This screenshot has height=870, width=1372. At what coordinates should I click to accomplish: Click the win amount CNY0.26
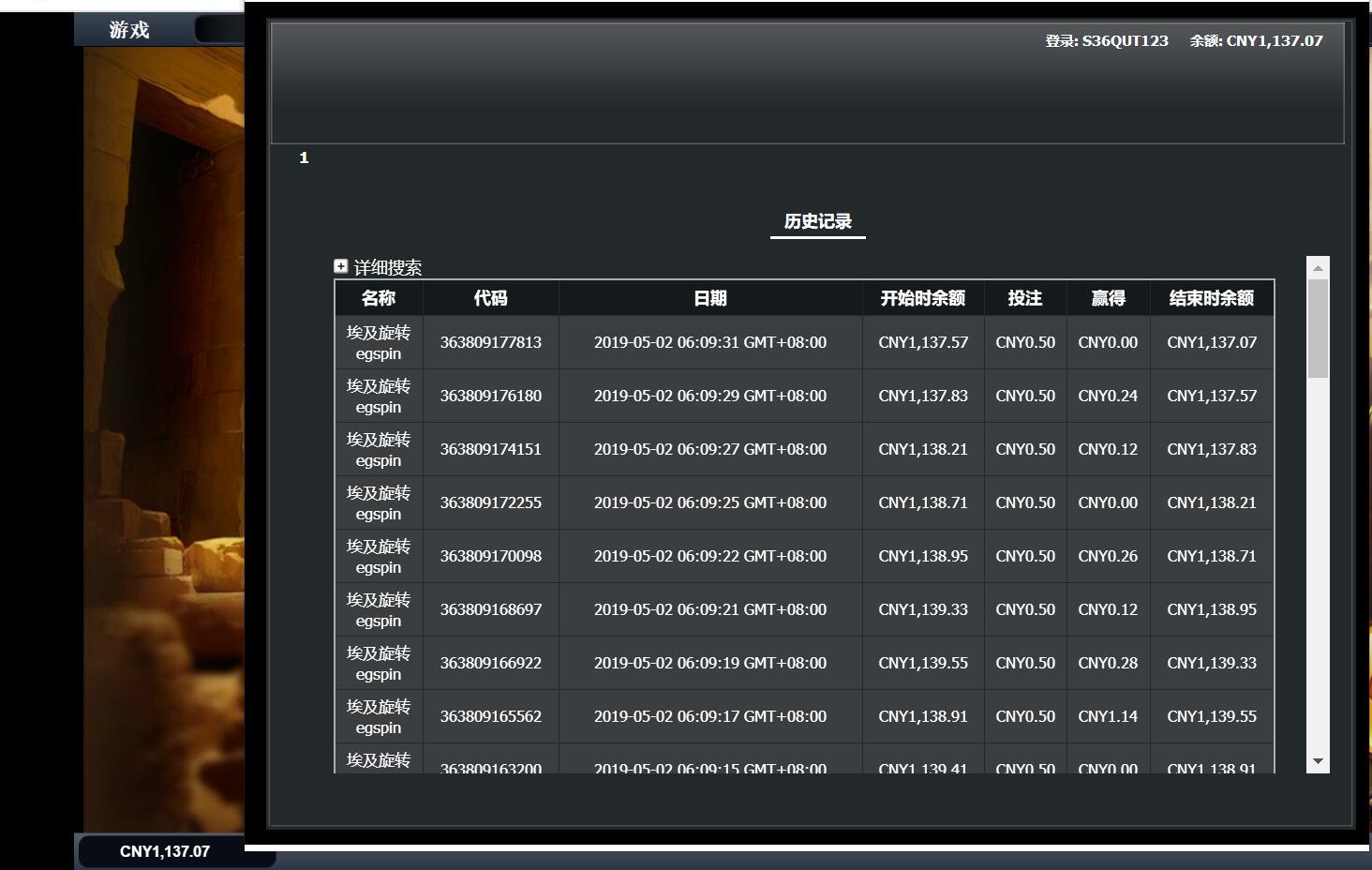pos(1108,556)
